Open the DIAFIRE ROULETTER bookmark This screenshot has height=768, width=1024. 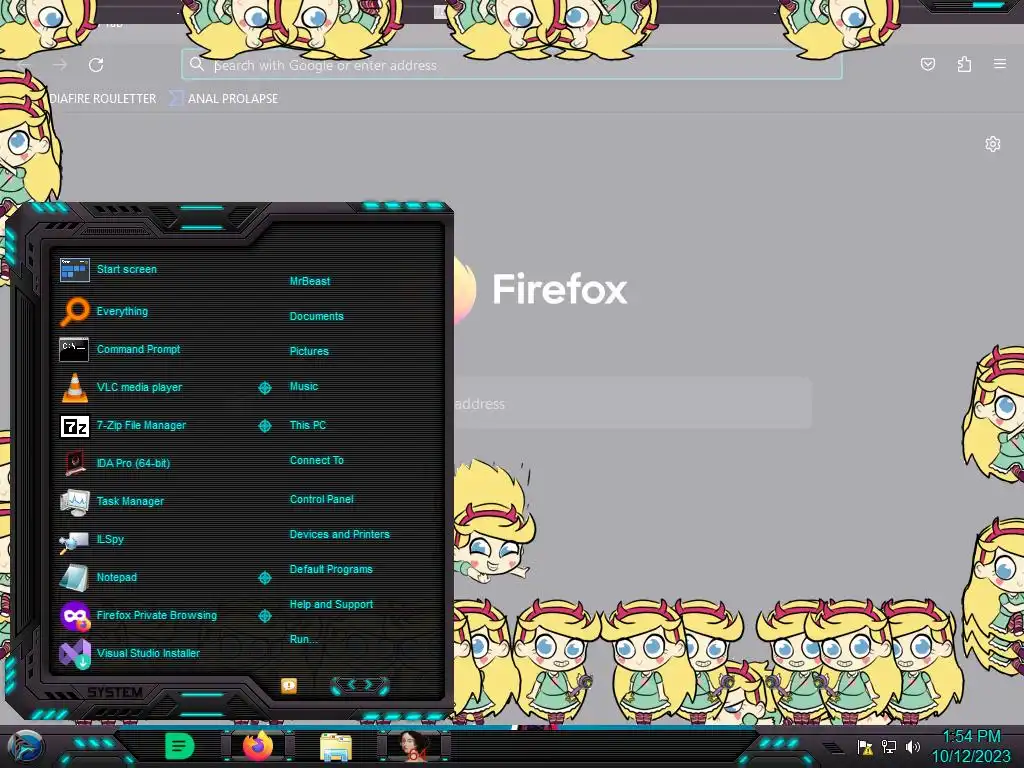pos(103,99)
